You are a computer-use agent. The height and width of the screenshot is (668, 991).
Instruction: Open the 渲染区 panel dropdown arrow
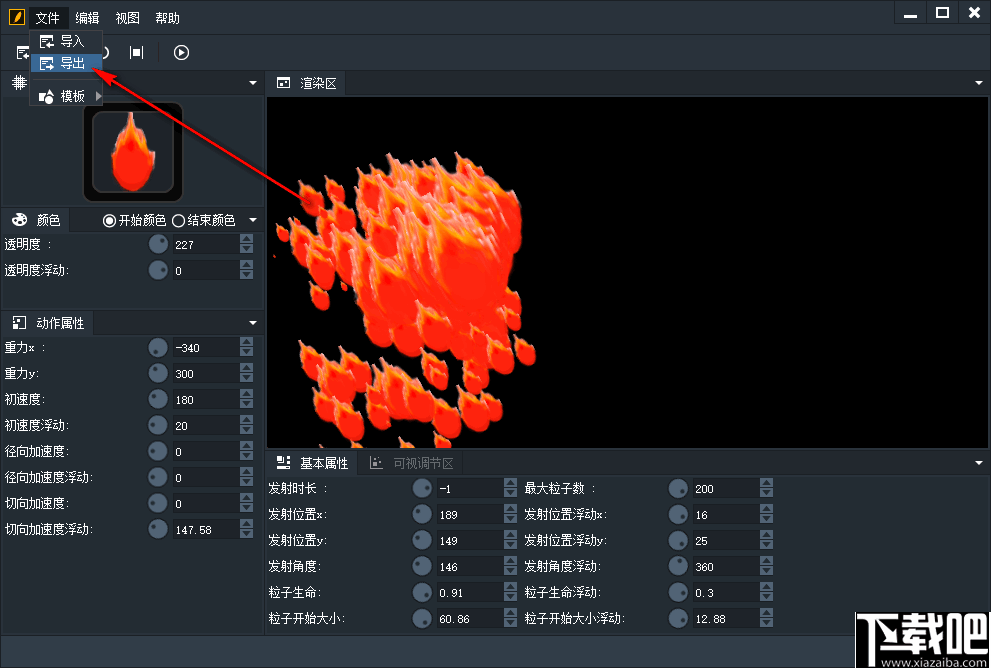[979, 83]
